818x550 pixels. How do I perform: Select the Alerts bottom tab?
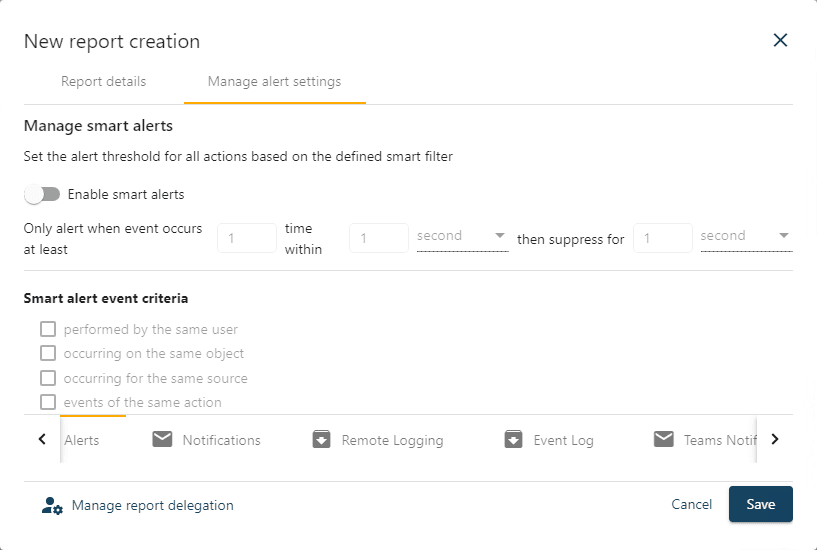82,440
